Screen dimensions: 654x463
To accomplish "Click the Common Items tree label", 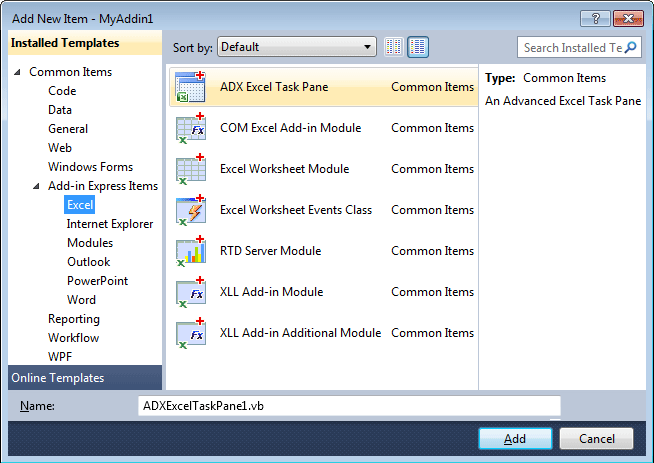I will click(x=70, y=72).
